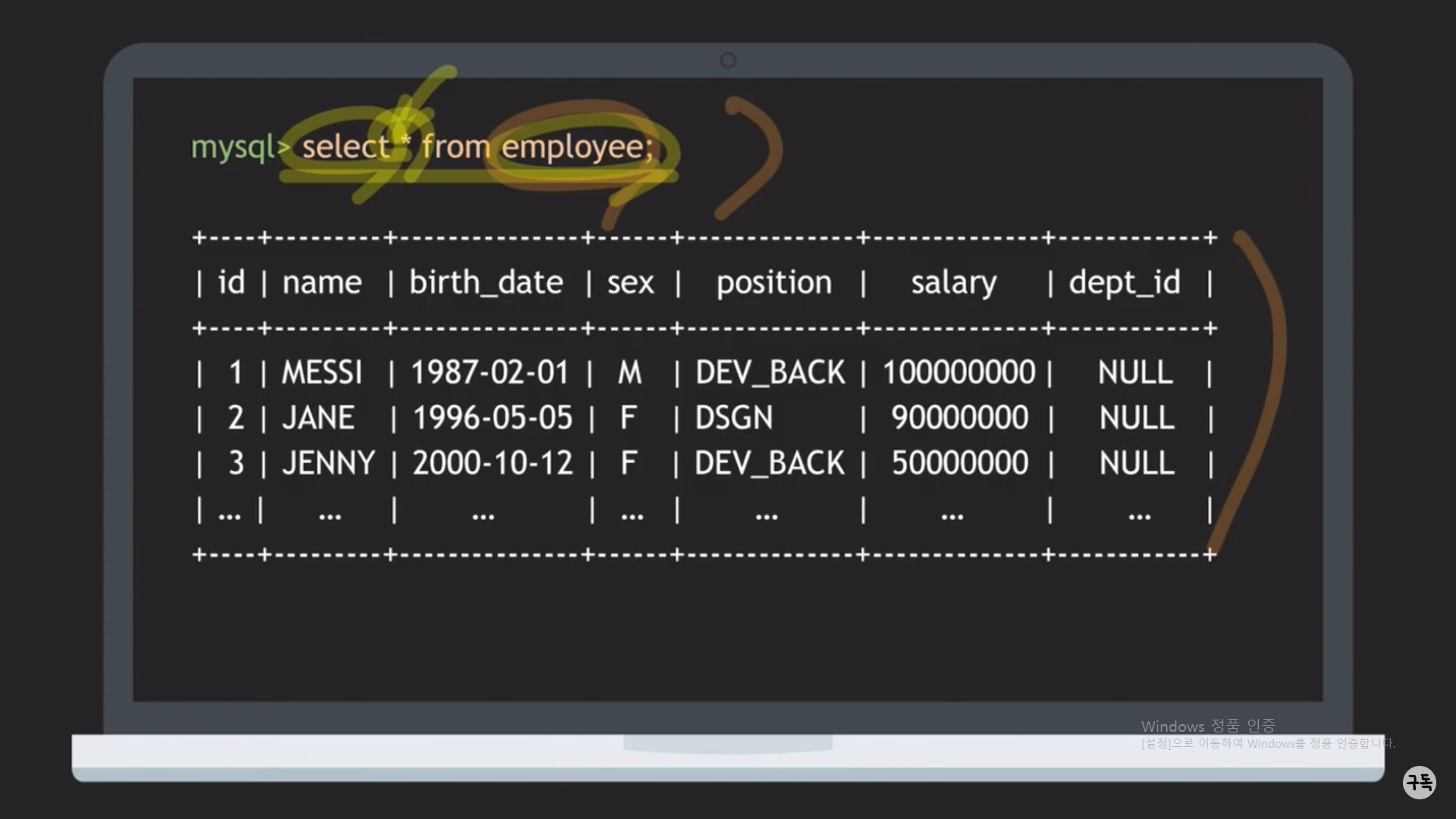Click the salary column header
The width and height of the screenshot is (1456, 819).
(953, 283)
